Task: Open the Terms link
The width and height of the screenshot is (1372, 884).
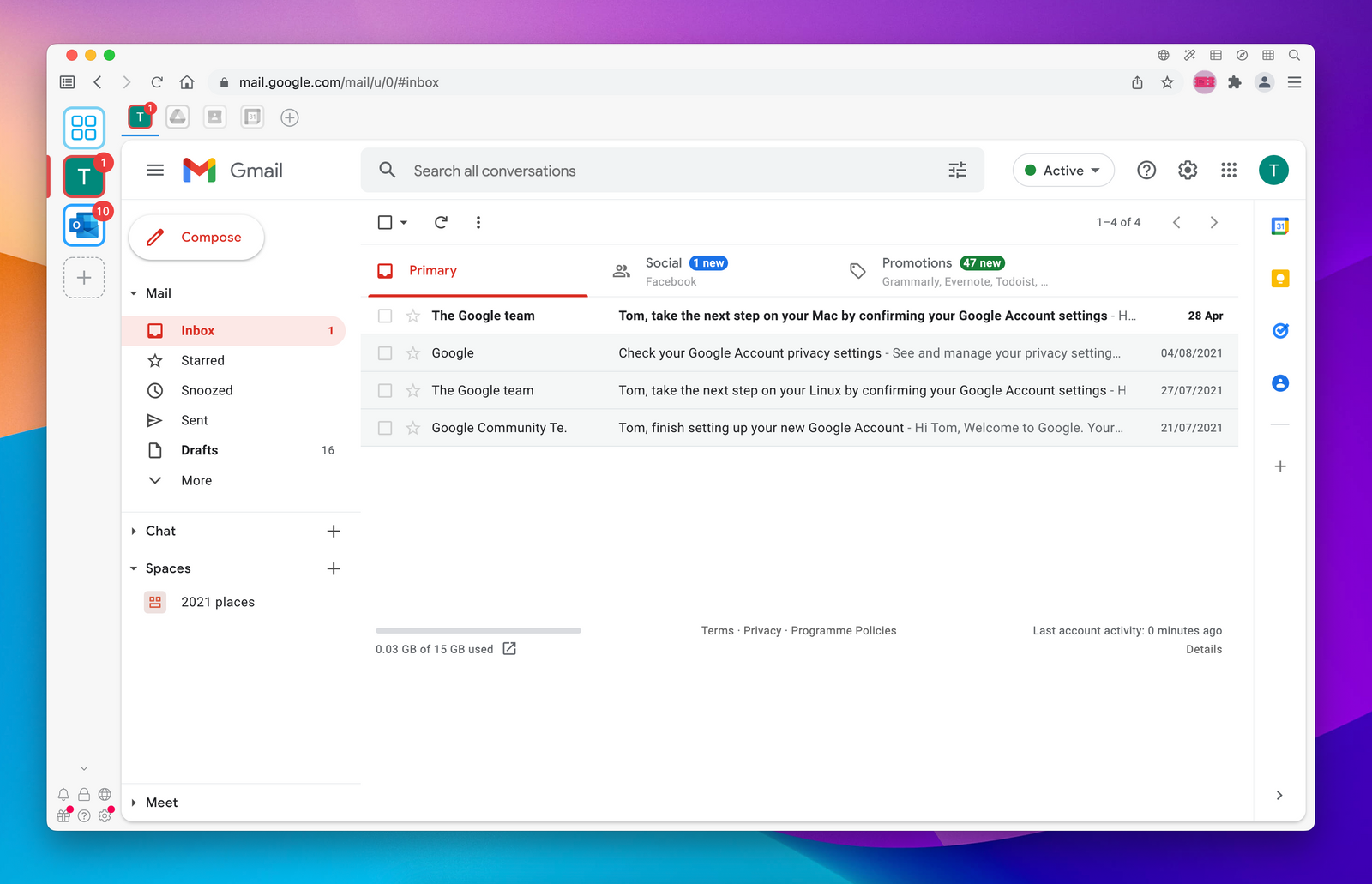Action: pos(718,631)
